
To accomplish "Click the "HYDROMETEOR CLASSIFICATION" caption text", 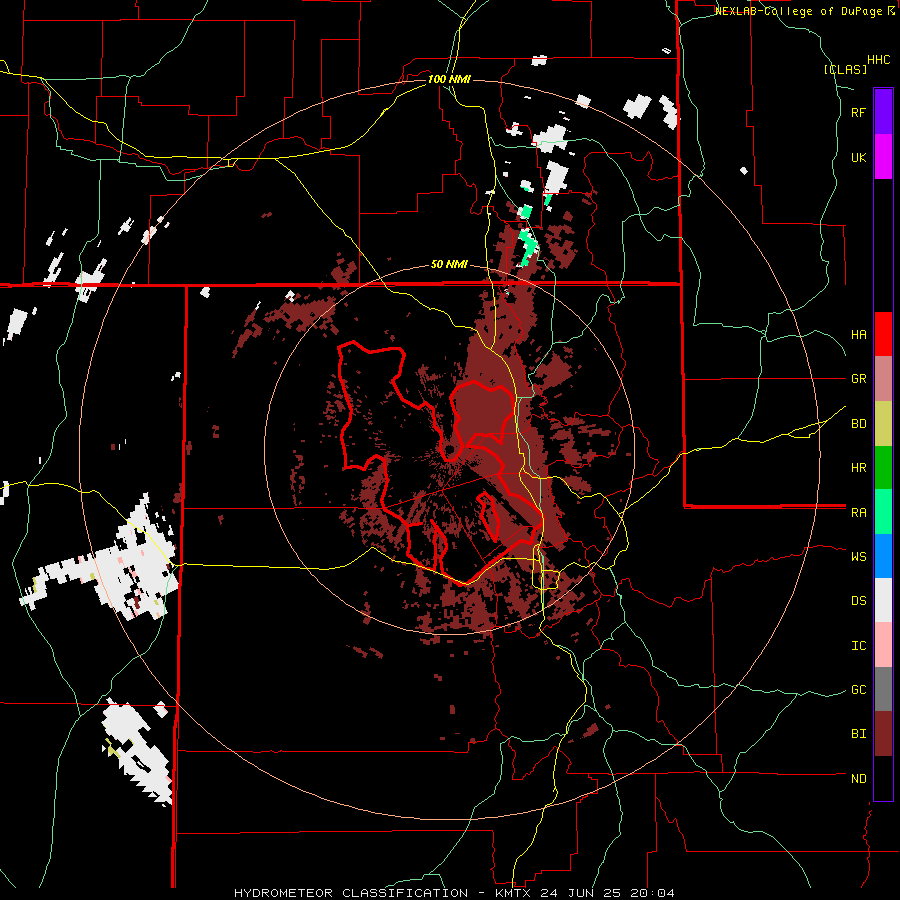I will [x=351, y=893].
